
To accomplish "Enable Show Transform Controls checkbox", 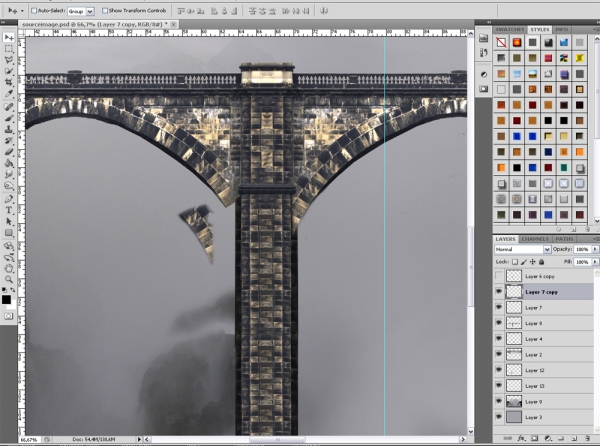I will pos(105,11).
